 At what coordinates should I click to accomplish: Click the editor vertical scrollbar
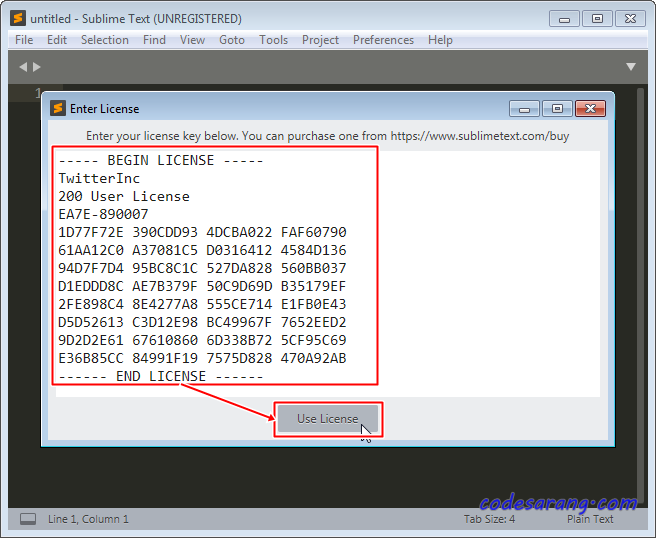(640, 293)
